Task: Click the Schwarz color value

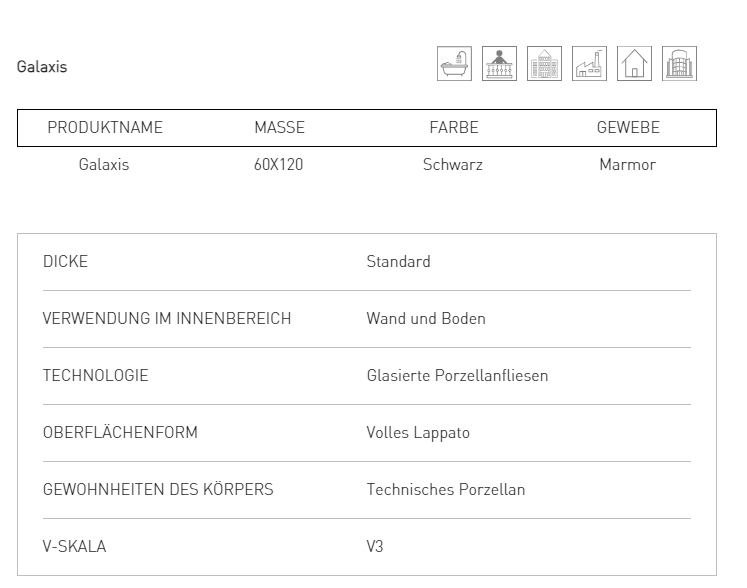Action: [453, 164]
